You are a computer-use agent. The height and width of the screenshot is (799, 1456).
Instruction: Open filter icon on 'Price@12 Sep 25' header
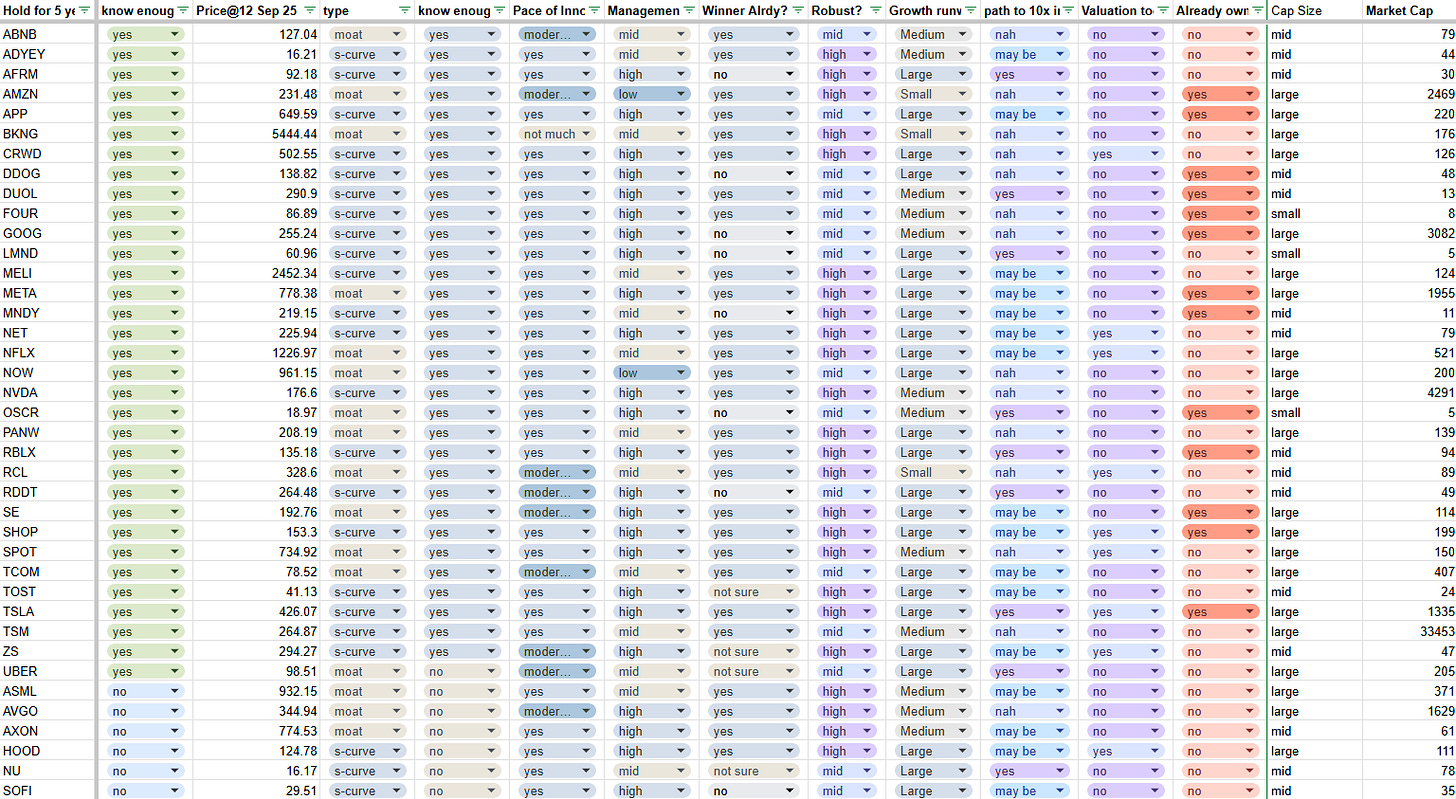coord(308,10)
